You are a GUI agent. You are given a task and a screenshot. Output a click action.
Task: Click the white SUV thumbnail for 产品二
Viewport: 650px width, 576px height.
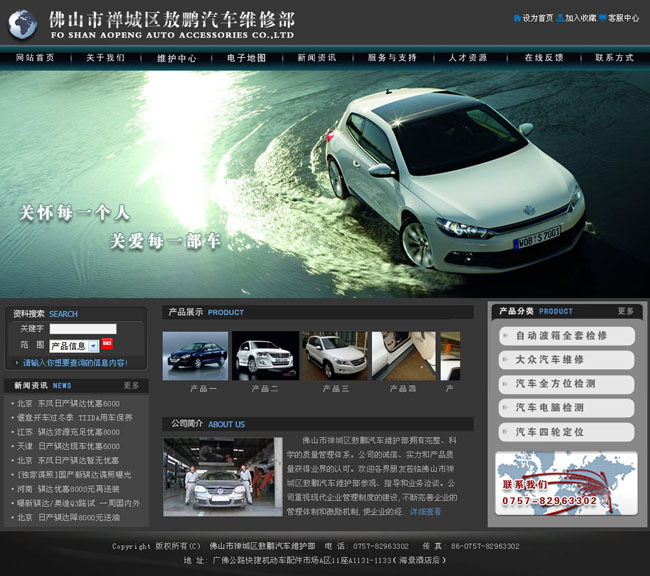coord(265,356)
